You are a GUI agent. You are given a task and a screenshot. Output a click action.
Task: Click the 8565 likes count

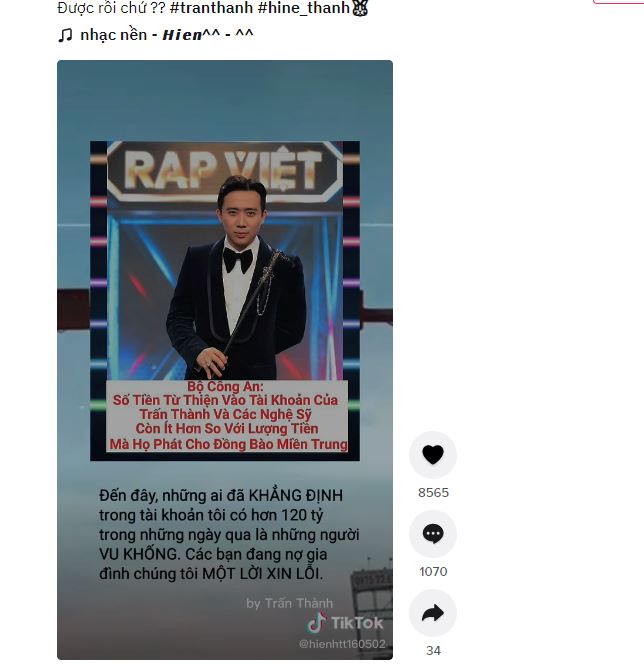[433, 492]
